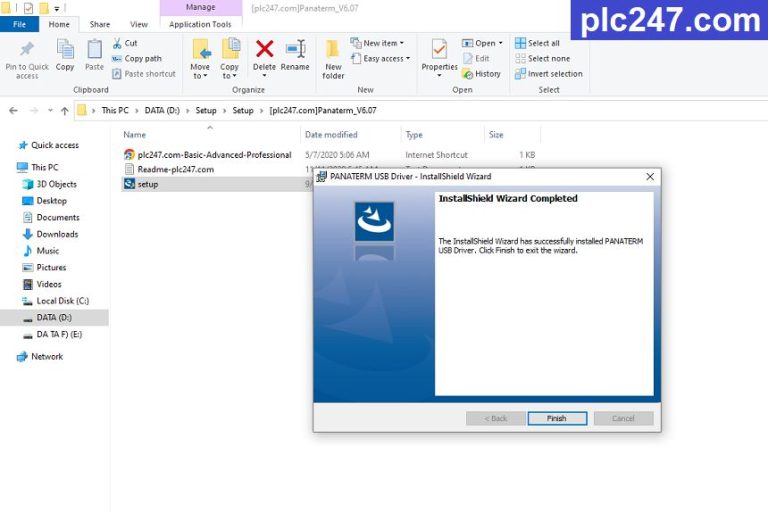The image size is (768, 513).
Task: Close the PANATERM USB Driver wizard window
Action: [649, 176]
